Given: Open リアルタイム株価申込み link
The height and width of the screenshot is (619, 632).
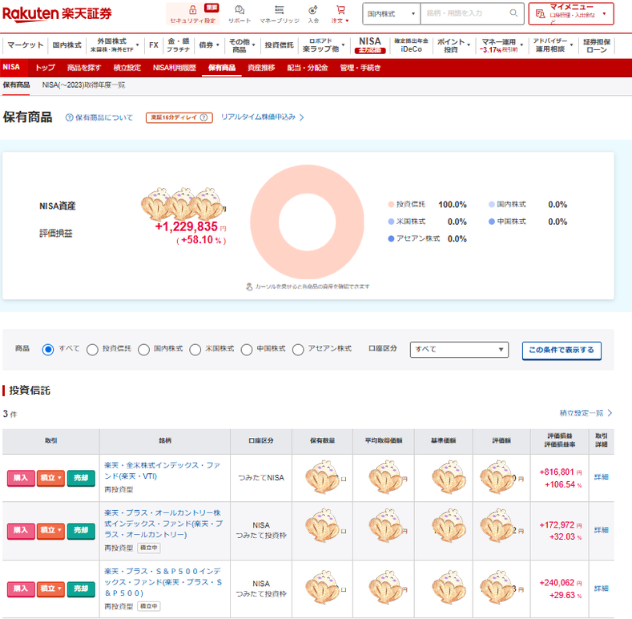Looking at the screenshot, I should click(262, 117).
